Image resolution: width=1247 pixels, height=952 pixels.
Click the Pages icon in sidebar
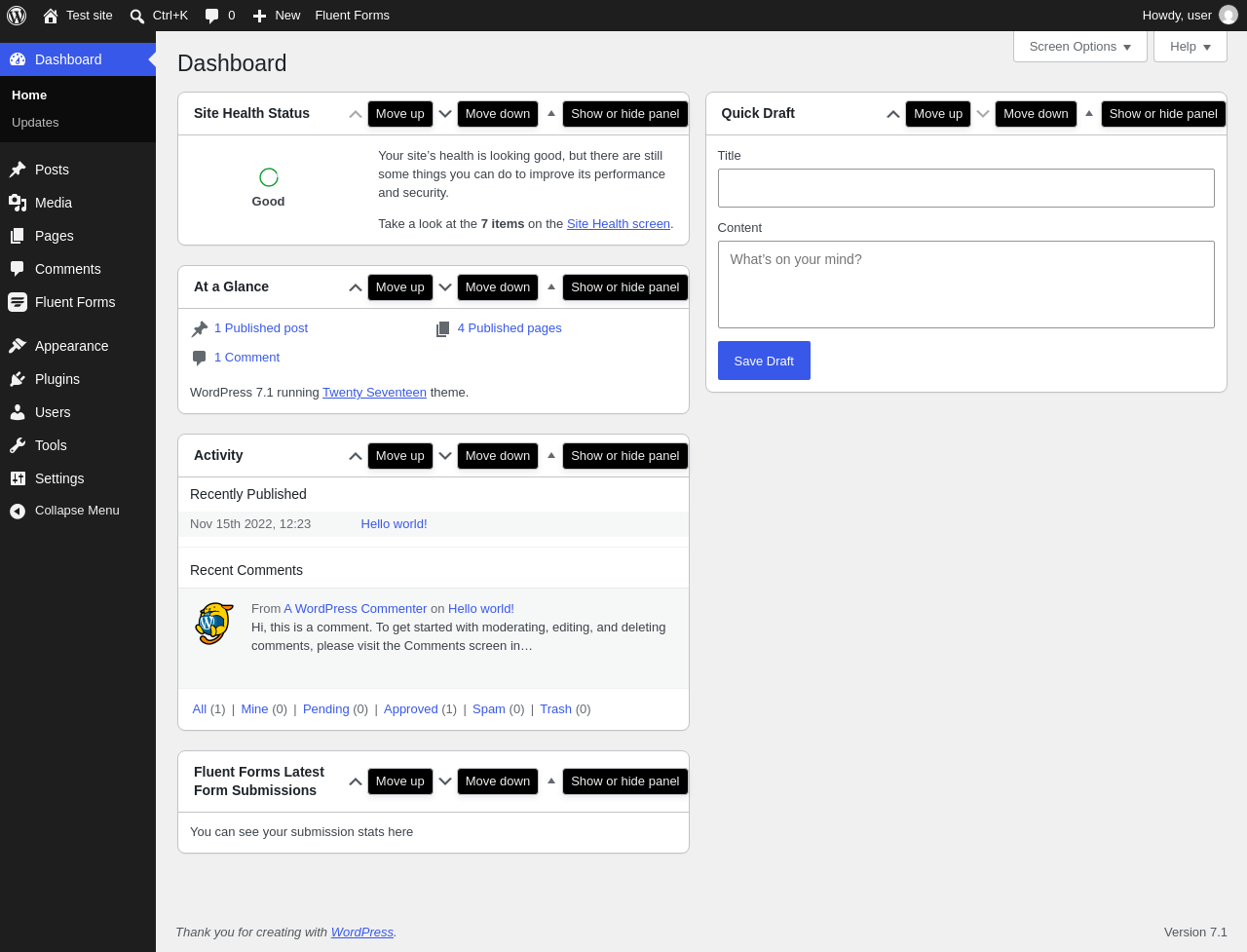click(x=18, y=236)
